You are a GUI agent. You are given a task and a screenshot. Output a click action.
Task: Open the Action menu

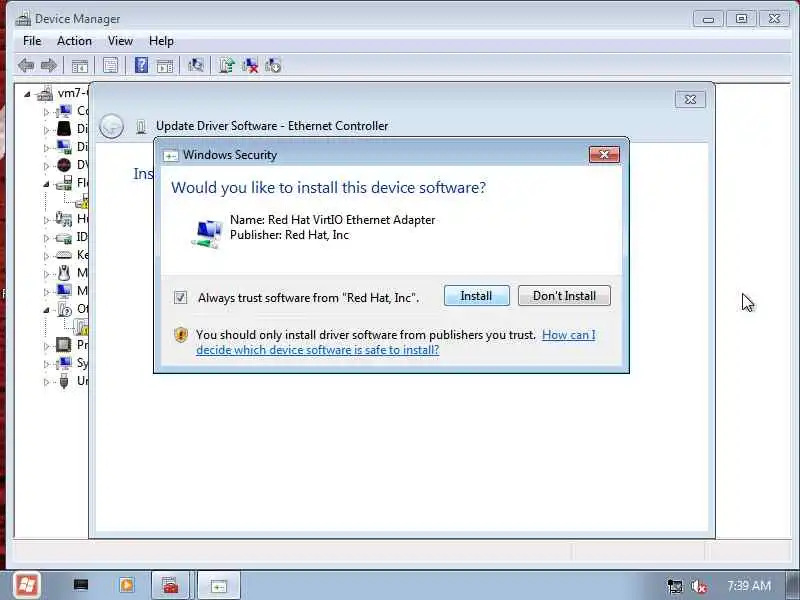(x=74, y=41)
